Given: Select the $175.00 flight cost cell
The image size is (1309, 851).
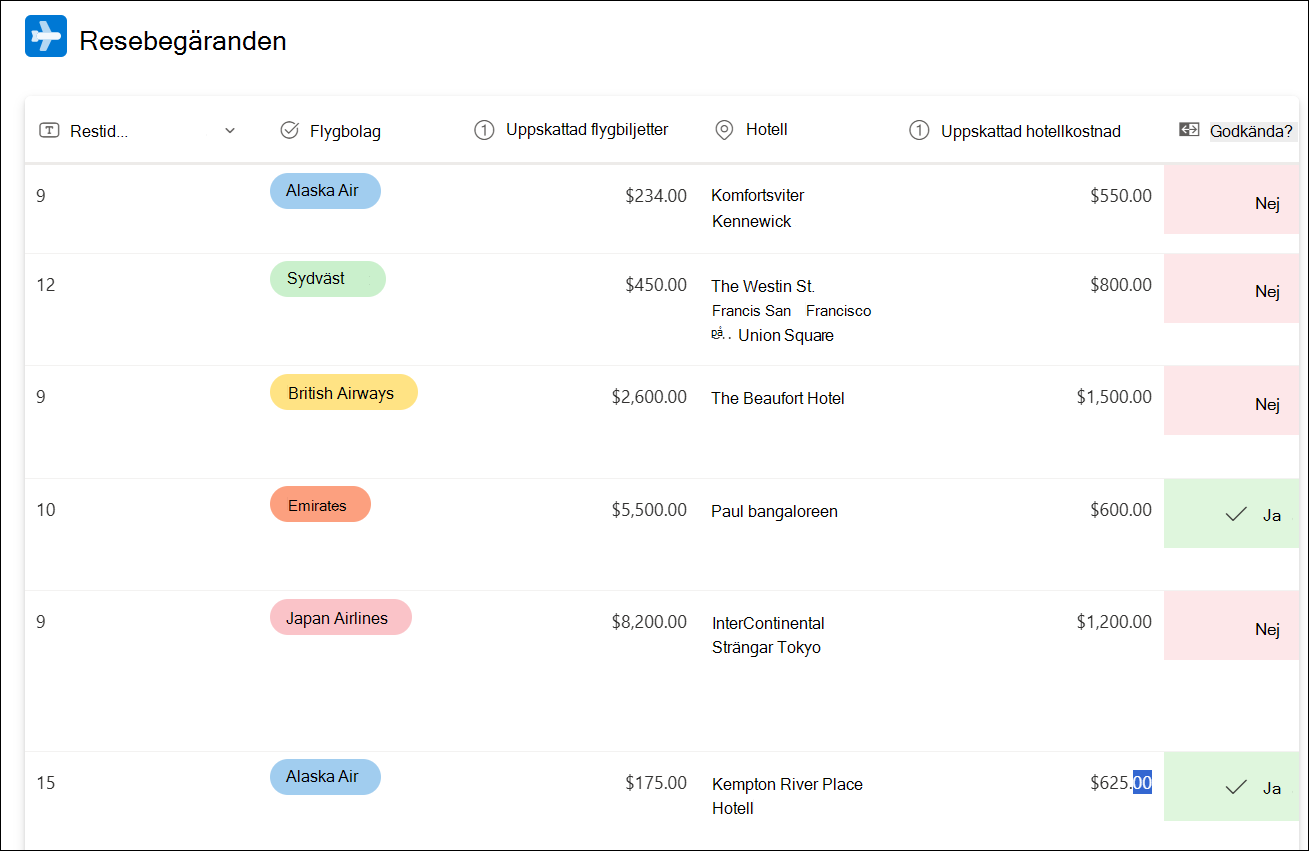Looking at the screenshot, I should point(656,783).
